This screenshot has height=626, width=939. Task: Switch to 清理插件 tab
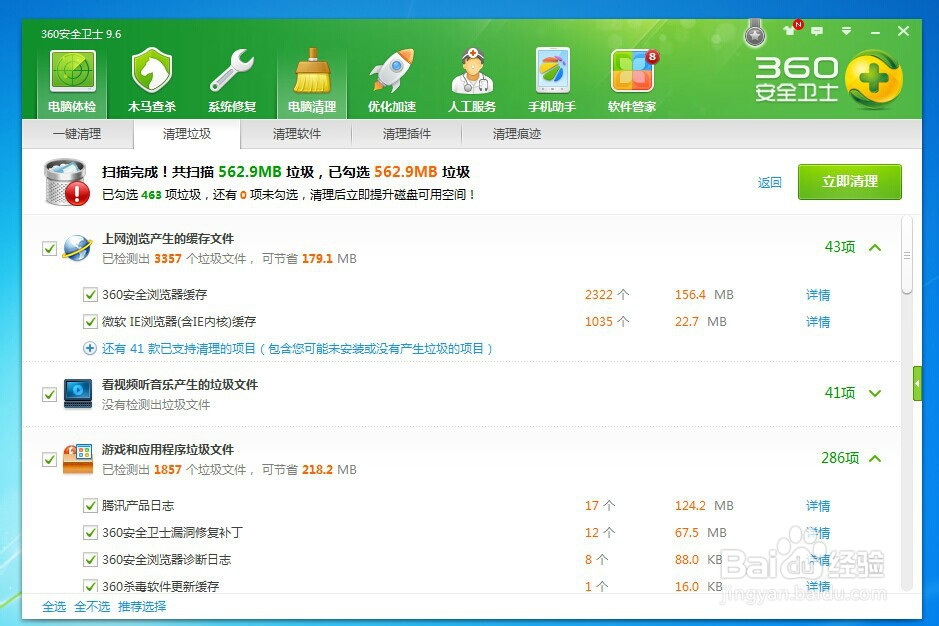pos(407,134)
